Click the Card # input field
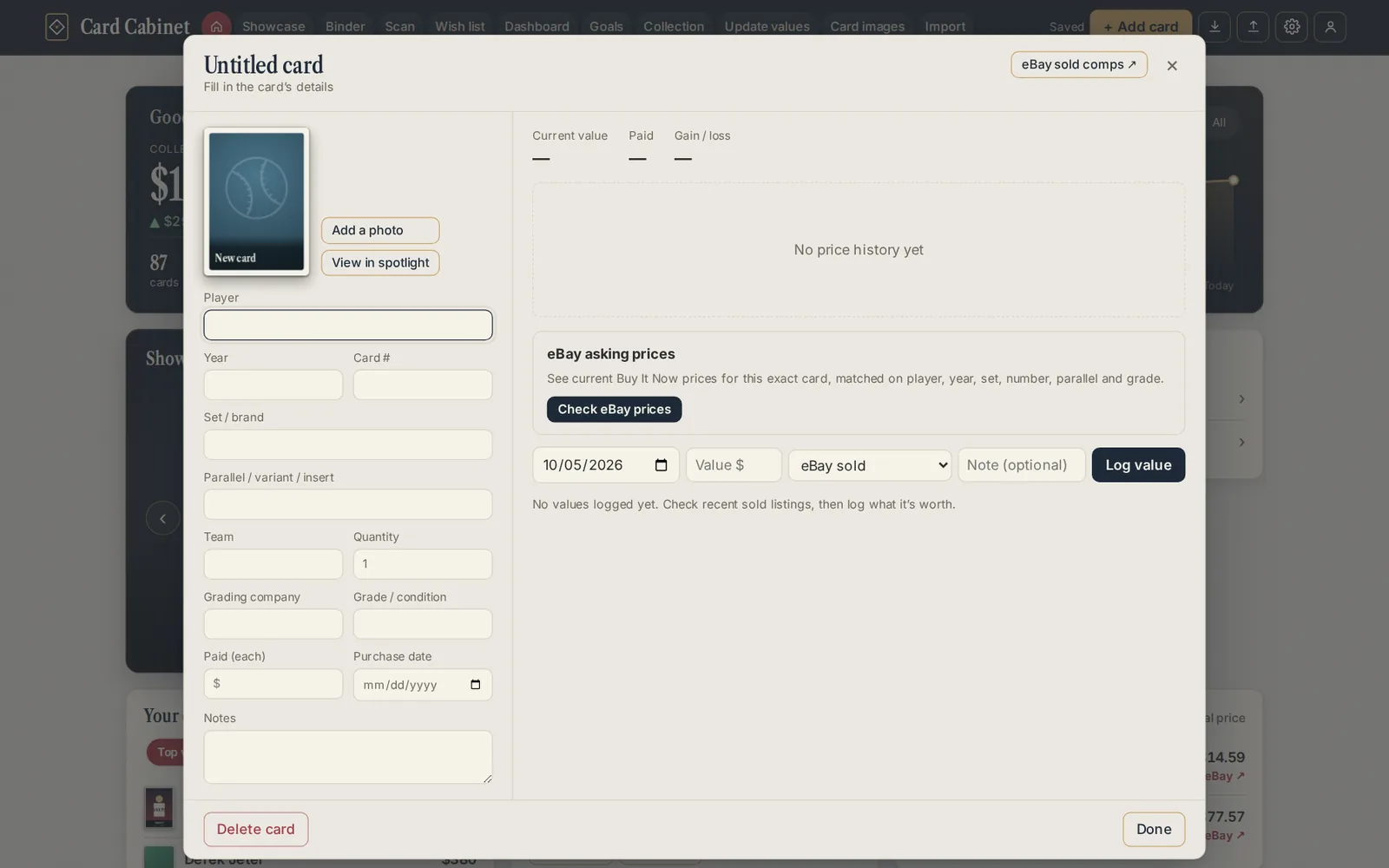The width and height of the screenshot is (1389, 868). coord(423,385)
